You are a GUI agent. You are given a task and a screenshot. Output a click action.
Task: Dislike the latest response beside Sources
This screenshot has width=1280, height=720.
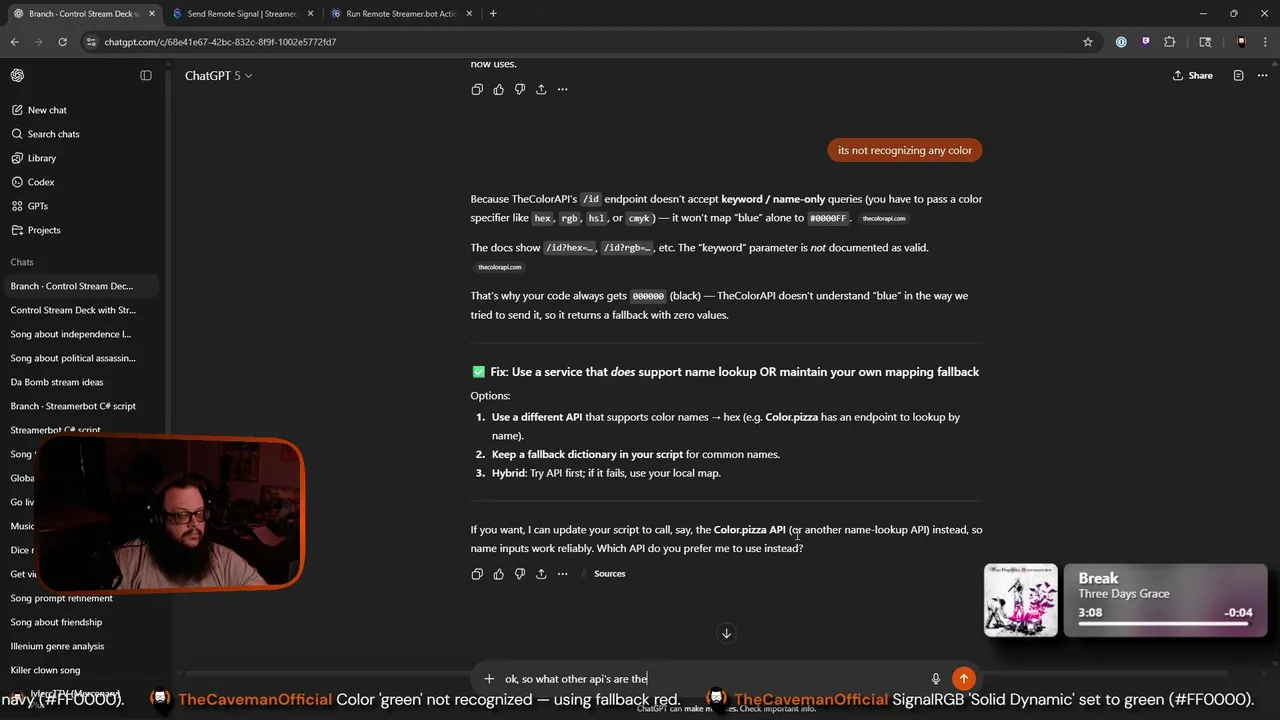[x=519, y=574]
